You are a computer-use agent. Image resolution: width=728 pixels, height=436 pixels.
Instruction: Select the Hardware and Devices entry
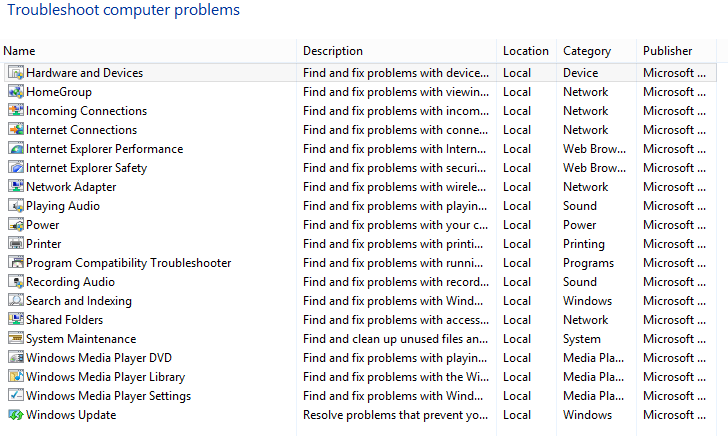84,73
